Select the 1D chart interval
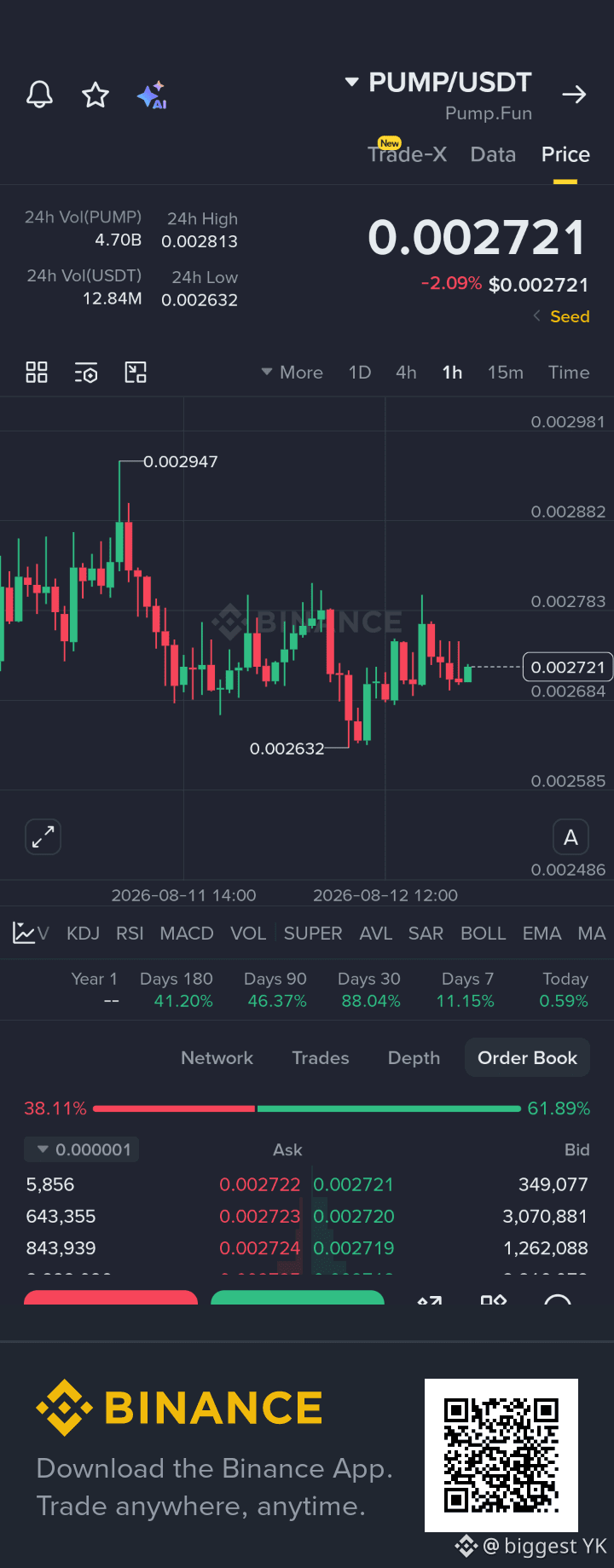 (x=360, y=373)
